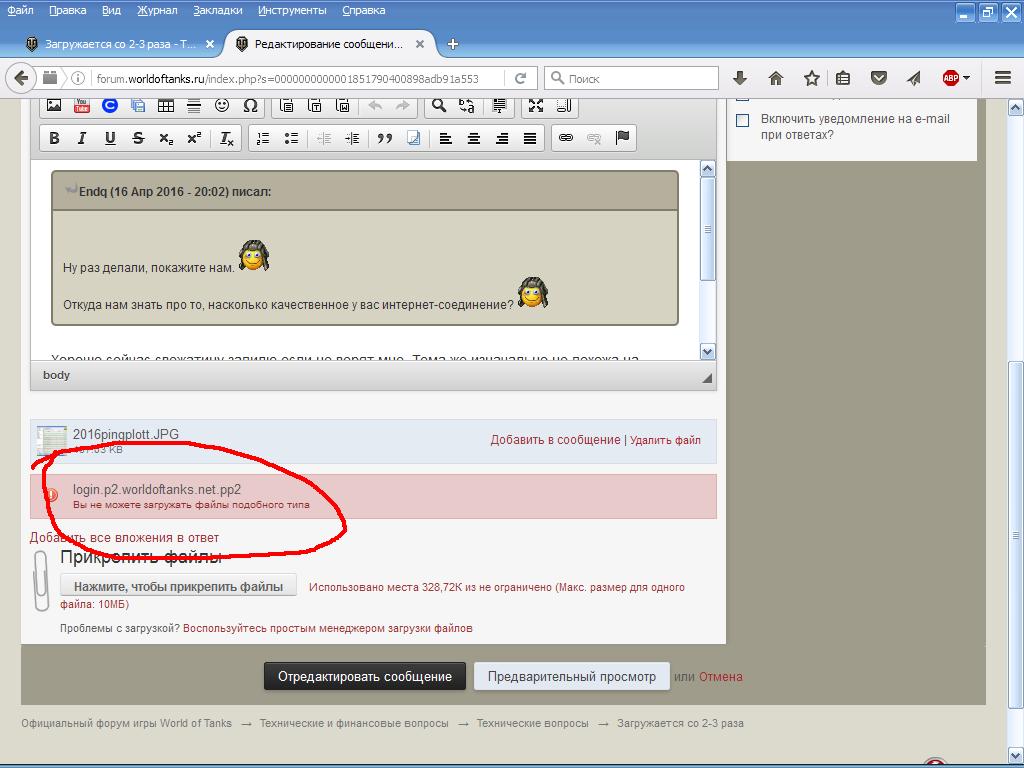This screenshot has width=1024, height=768.
Task: Apply italic formatting in the editor
Action: pos(82,138)
